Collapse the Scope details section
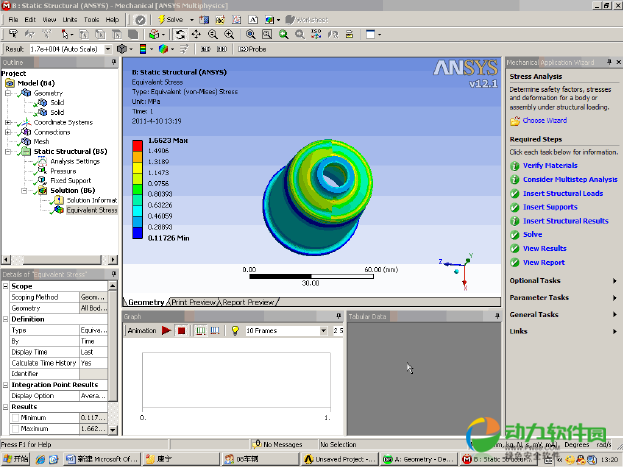This screenshot has width=623, height=467. [x=6, y=286]
